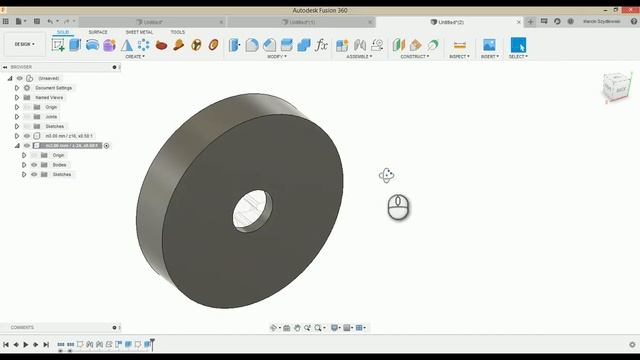
Task: Switch to the Untitled*(1) document tab
Action: pos(301,22)
